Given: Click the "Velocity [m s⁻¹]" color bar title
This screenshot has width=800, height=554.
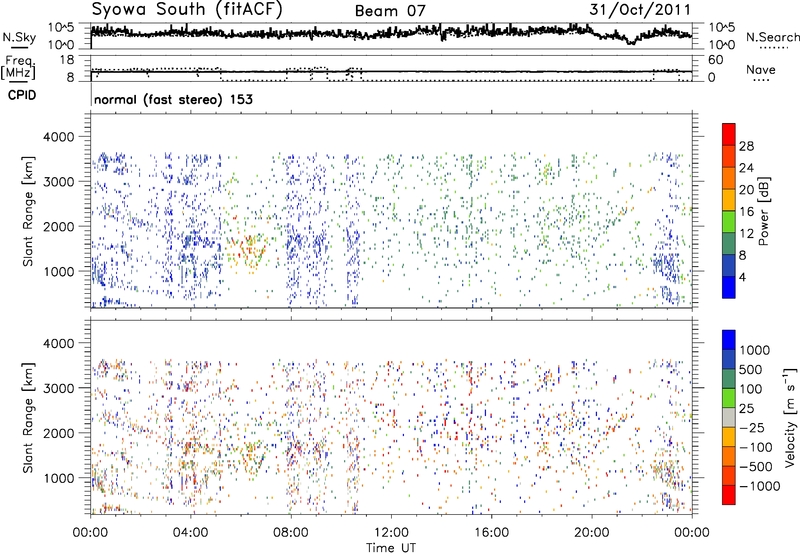Looking at the screenshot, I should pos(790,417).
